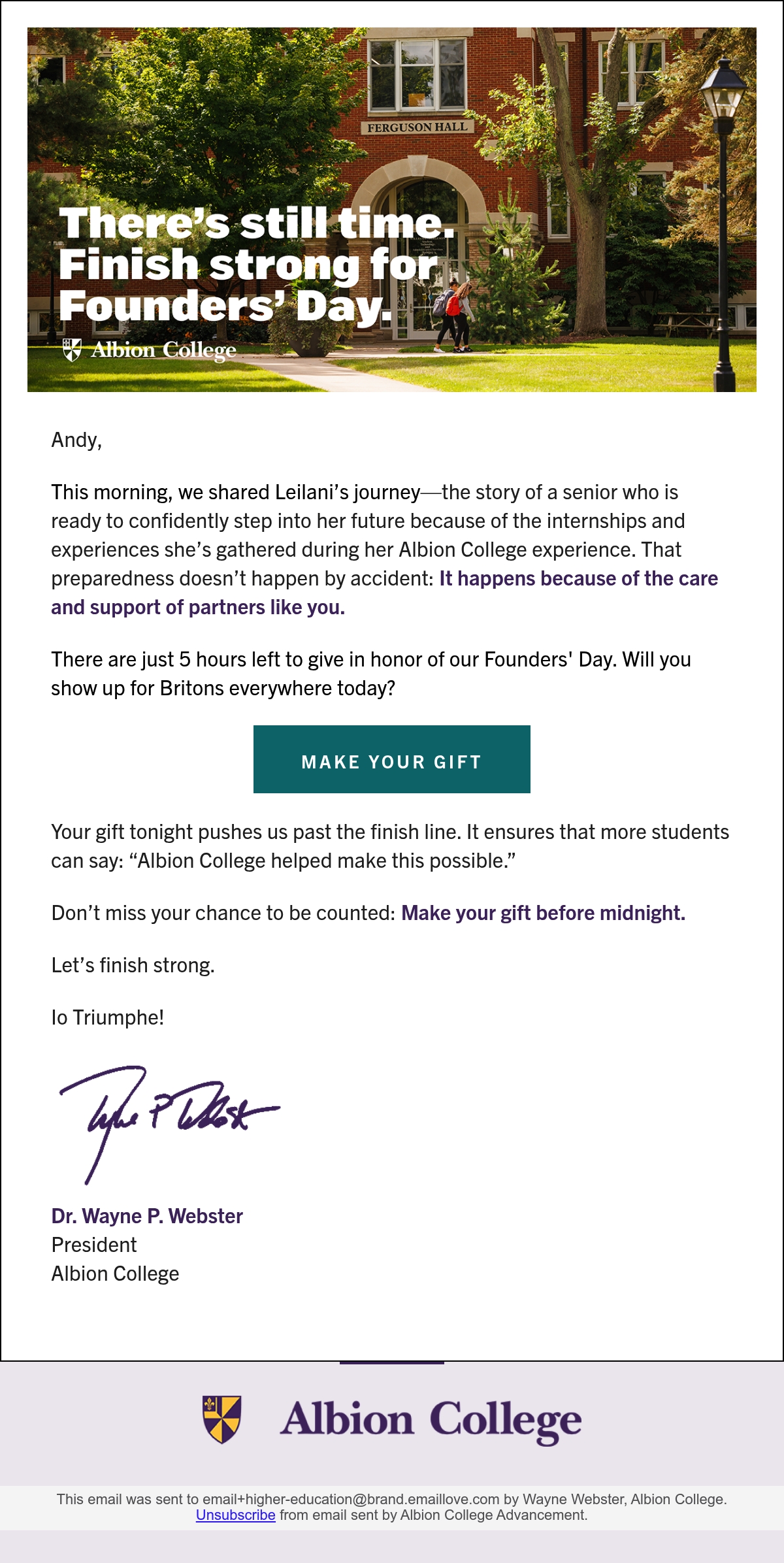Click the white shield logo on hero banner
Screen dimensions: 784x1563
pyautogui.click(x=72, y=350)
